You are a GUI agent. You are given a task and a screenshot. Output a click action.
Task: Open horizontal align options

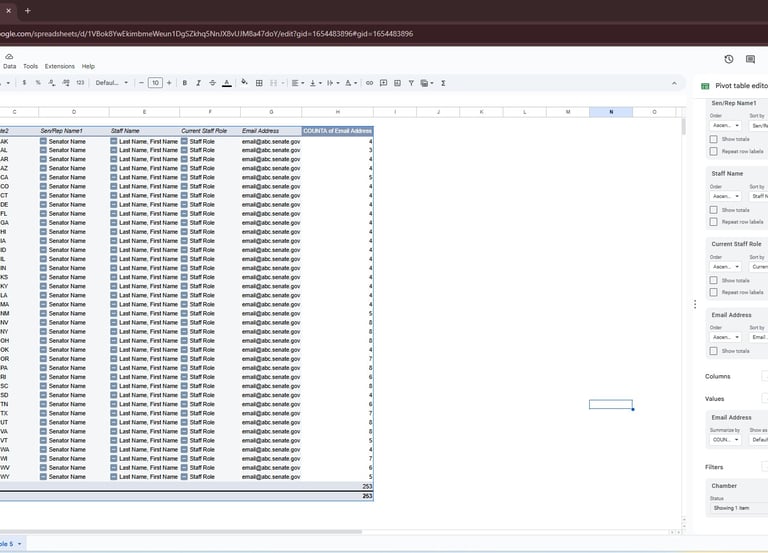[x=298, y=83]
